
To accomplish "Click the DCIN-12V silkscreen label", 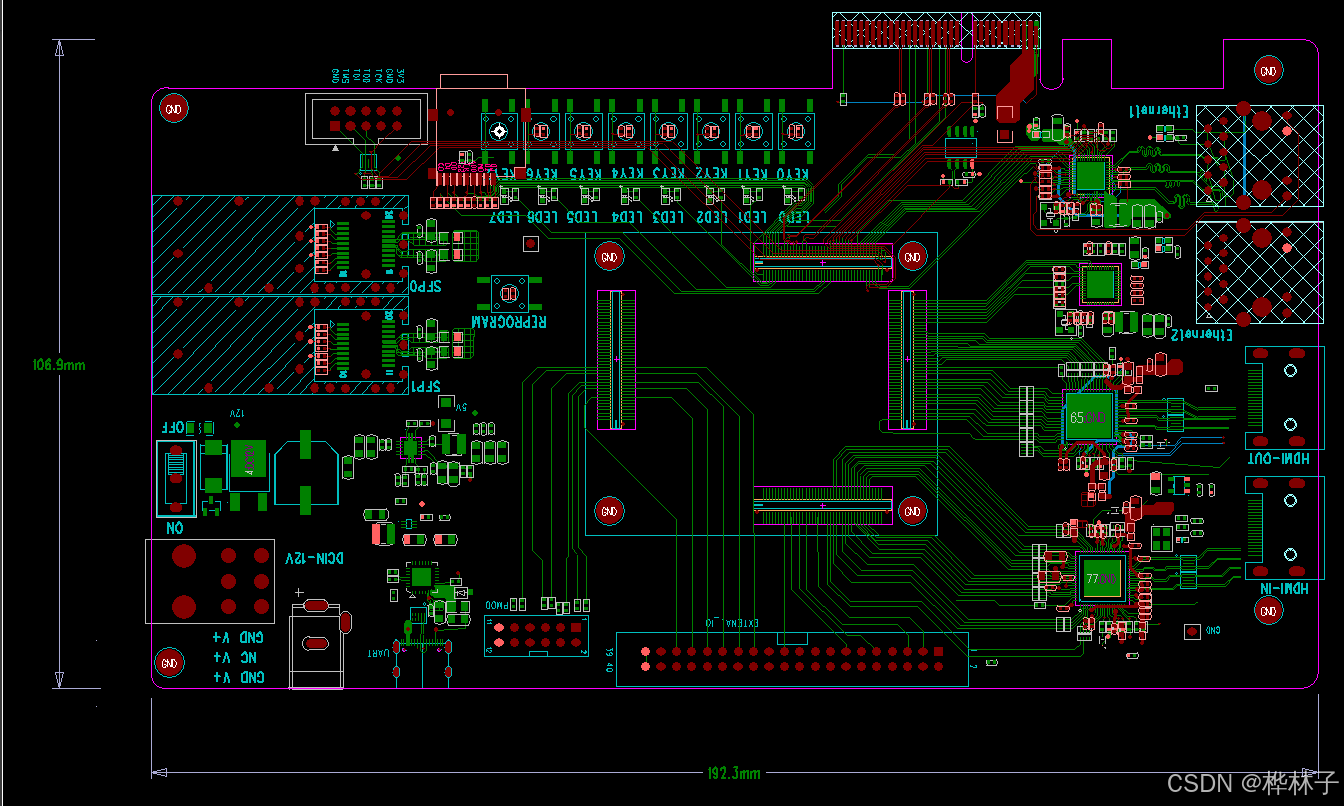I will coord(314,558).
